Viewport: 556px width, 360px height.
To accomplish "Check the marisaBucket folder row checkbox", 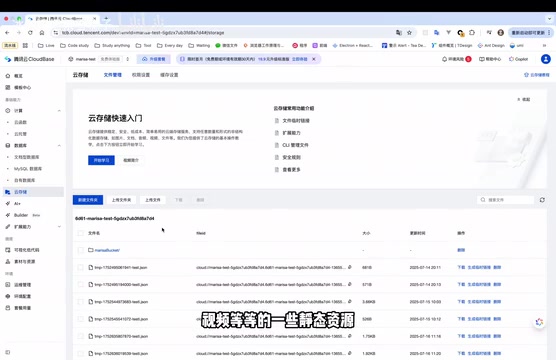I will pos(80,250).
